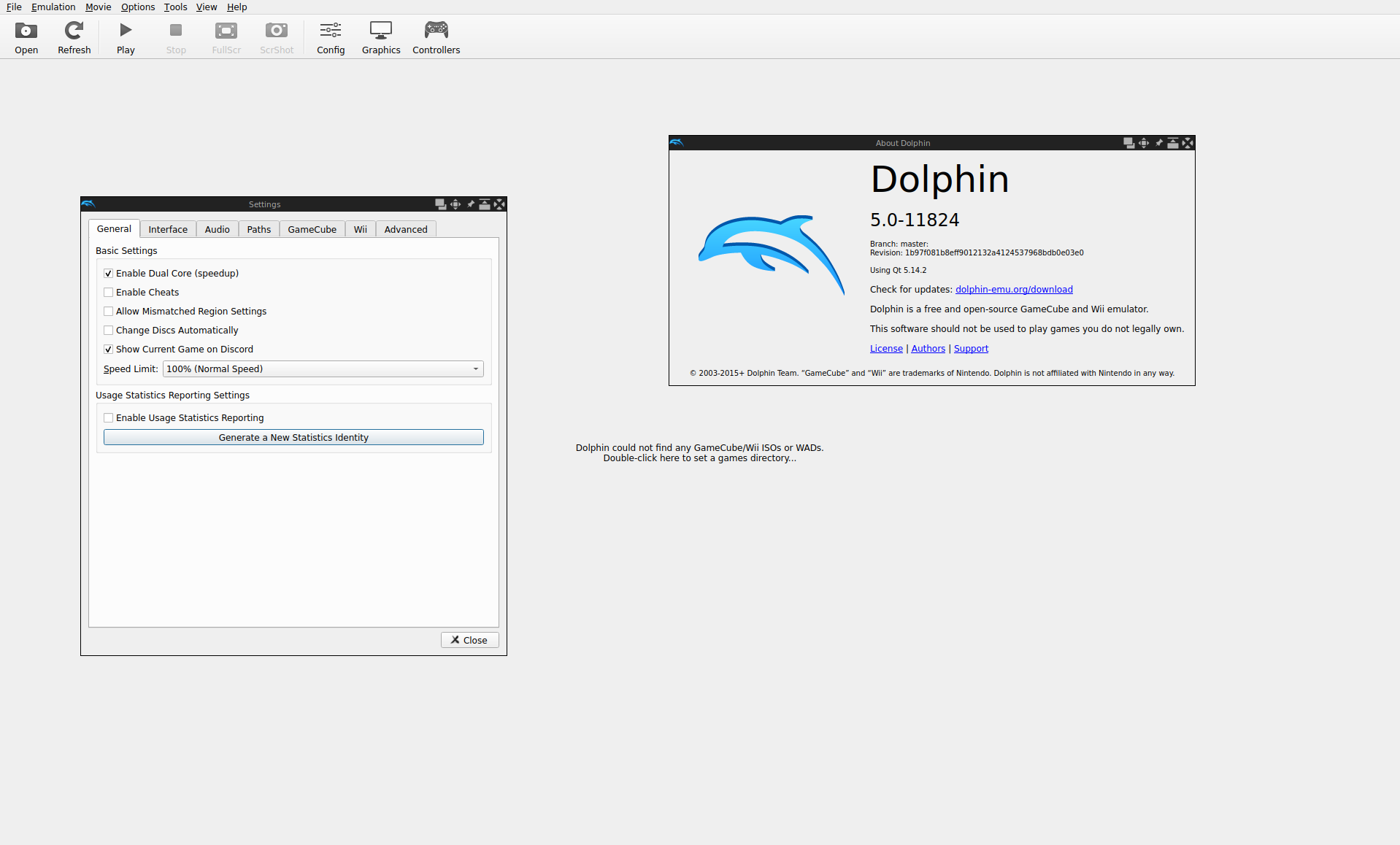Click the large Dolphin logo image

[771, 255]
